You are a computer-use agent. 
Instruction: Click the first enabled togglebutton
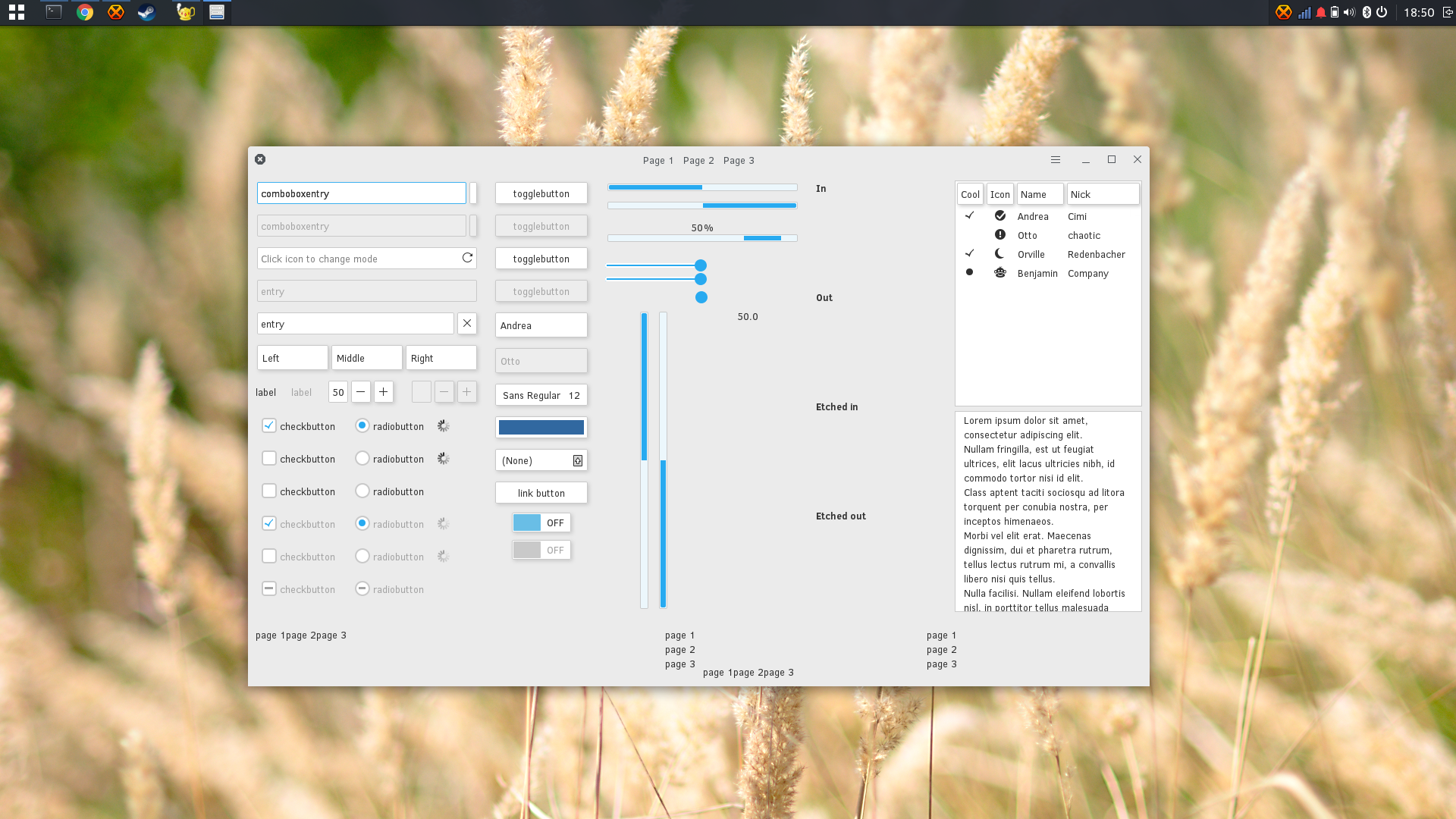[541, 193]
